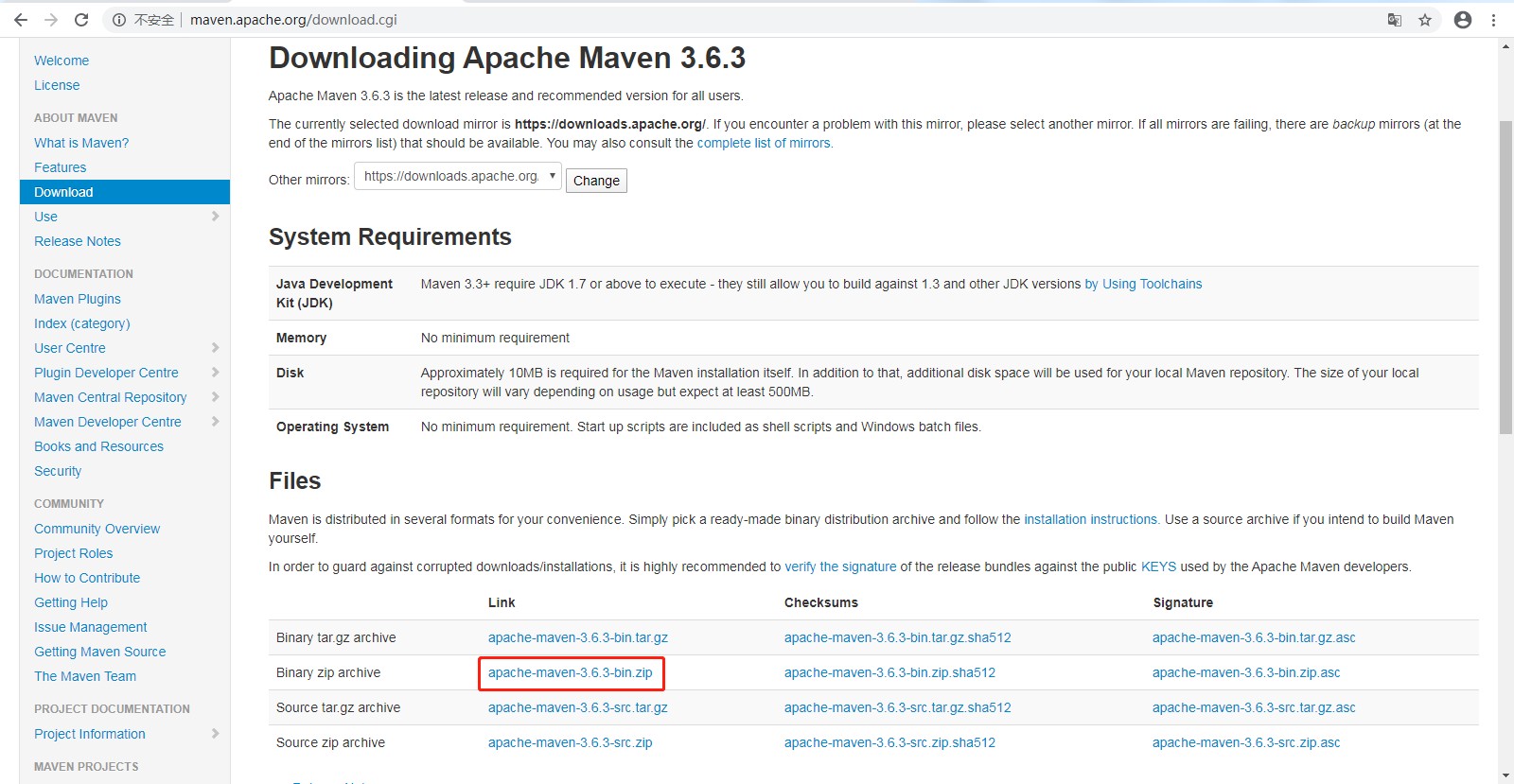
Task: Click the browser forward arrow
Action: (51, 20)
